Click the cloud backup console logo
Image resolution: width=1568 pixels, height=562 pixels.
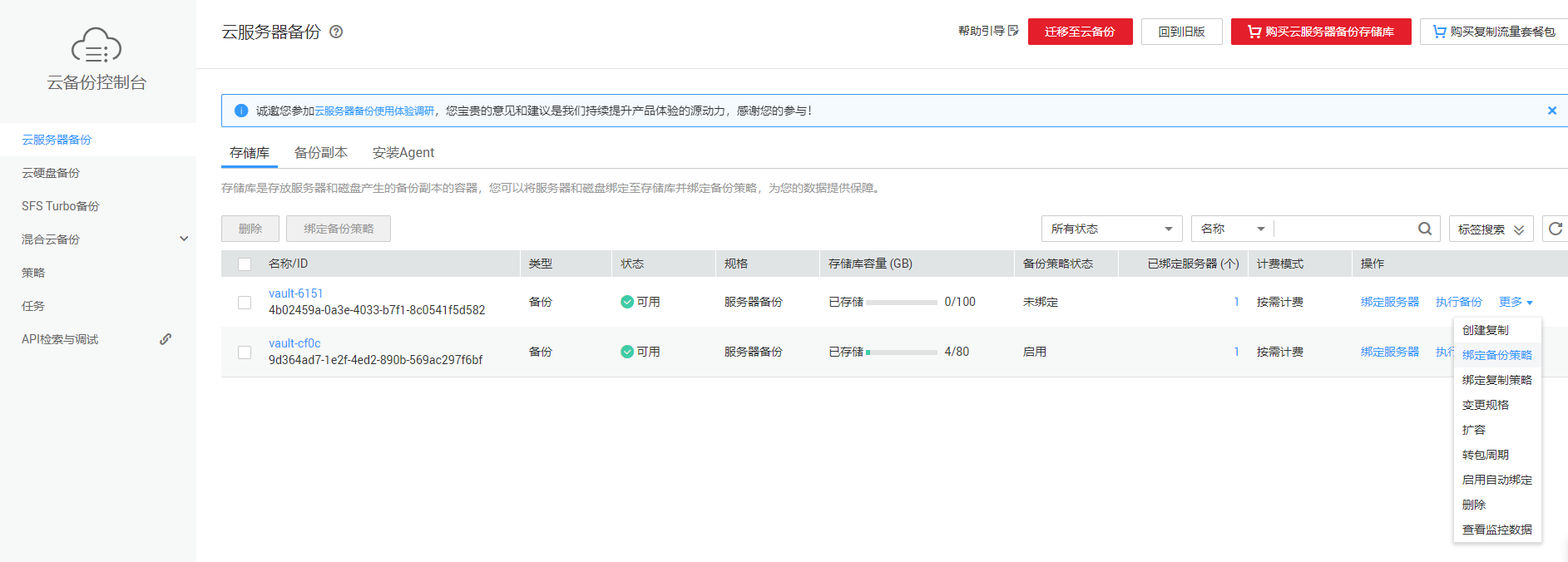click(x=96, y=45)
